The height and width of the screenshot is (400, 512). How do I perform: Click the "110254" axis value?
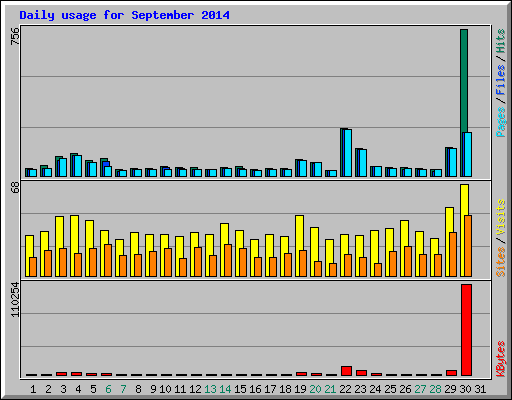pos(15,299)
